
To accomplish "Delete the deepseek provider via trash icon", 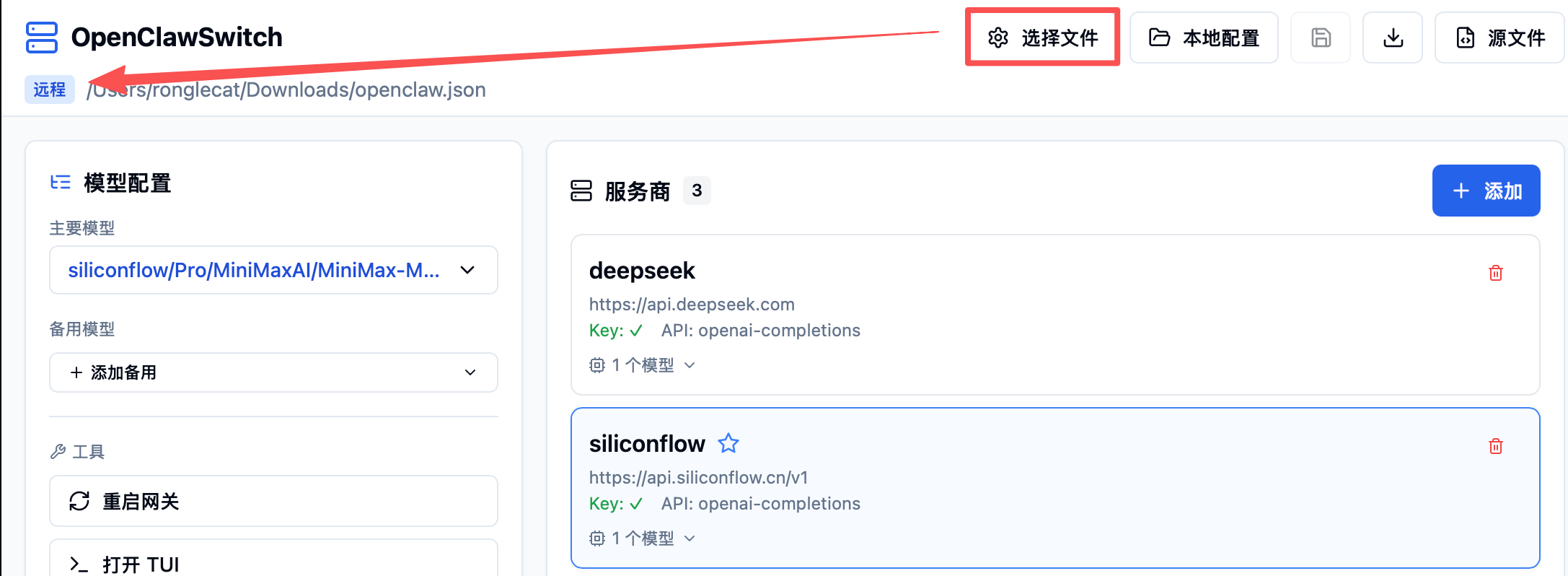I will pos(1496,273).
